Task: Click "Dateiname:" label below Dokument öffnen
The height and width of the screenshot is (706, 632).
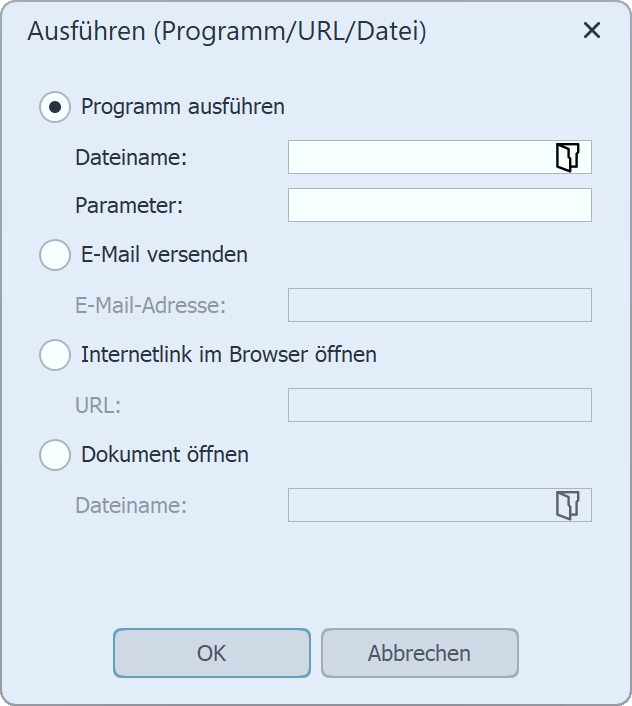Action: point(131,506)
